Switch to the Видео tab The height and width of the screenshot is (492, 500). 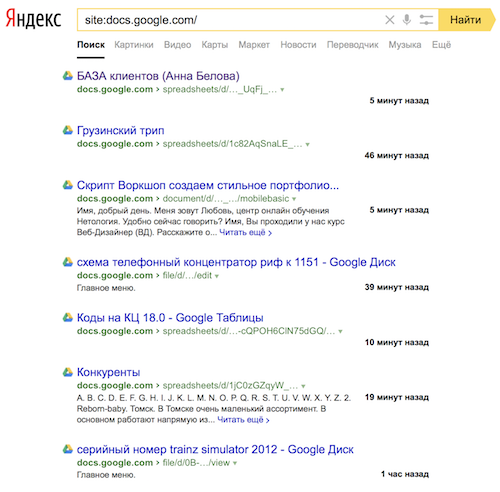pos(177,45)
